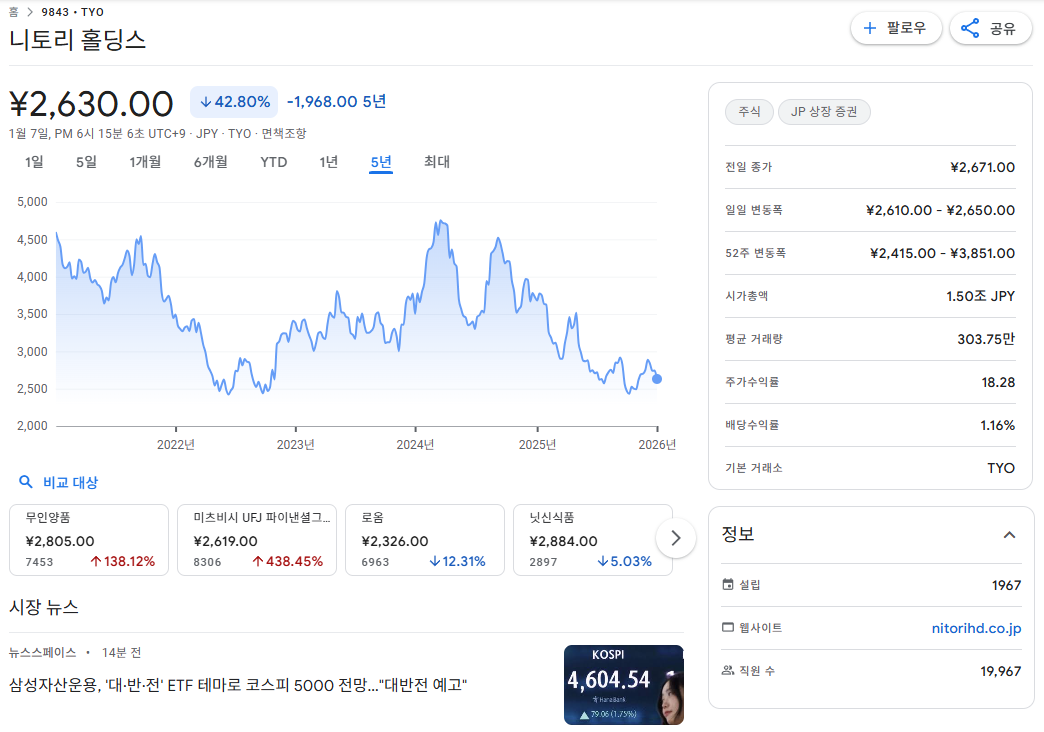Click the calendar icon next to 설립
This screenshot has width=1044, height=732.
pos(728,584)
